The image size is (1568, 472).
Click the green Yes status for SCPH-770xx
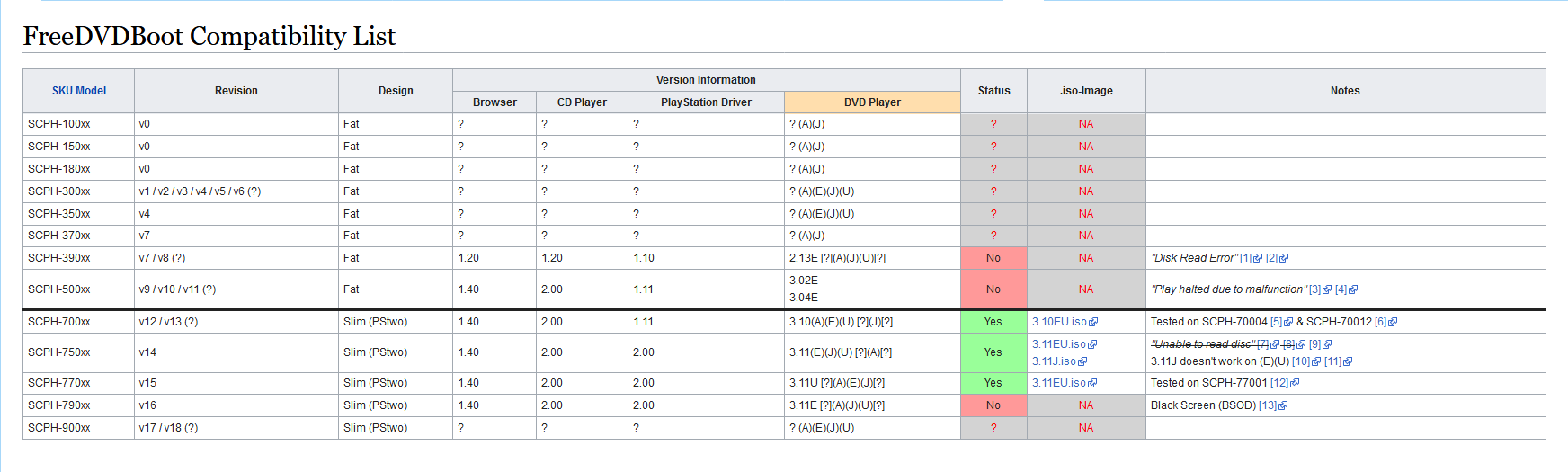[993, 383]
